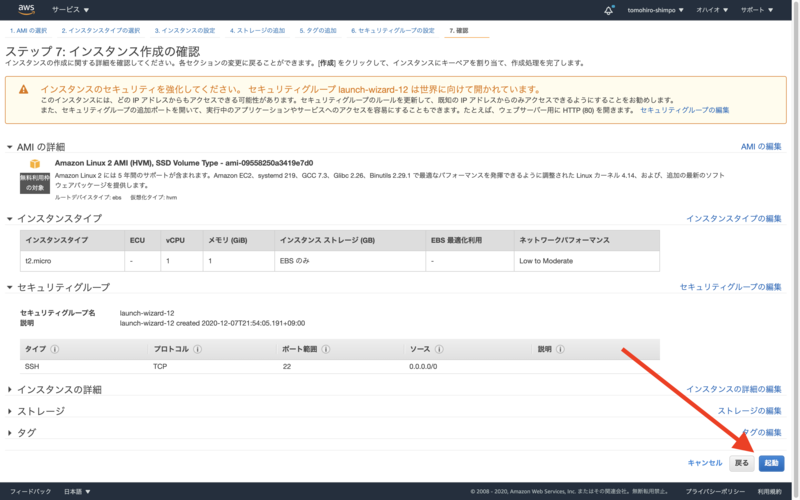800x500 pixels.
Task: Open the notifications bell
Action: [x=609, y=10]
